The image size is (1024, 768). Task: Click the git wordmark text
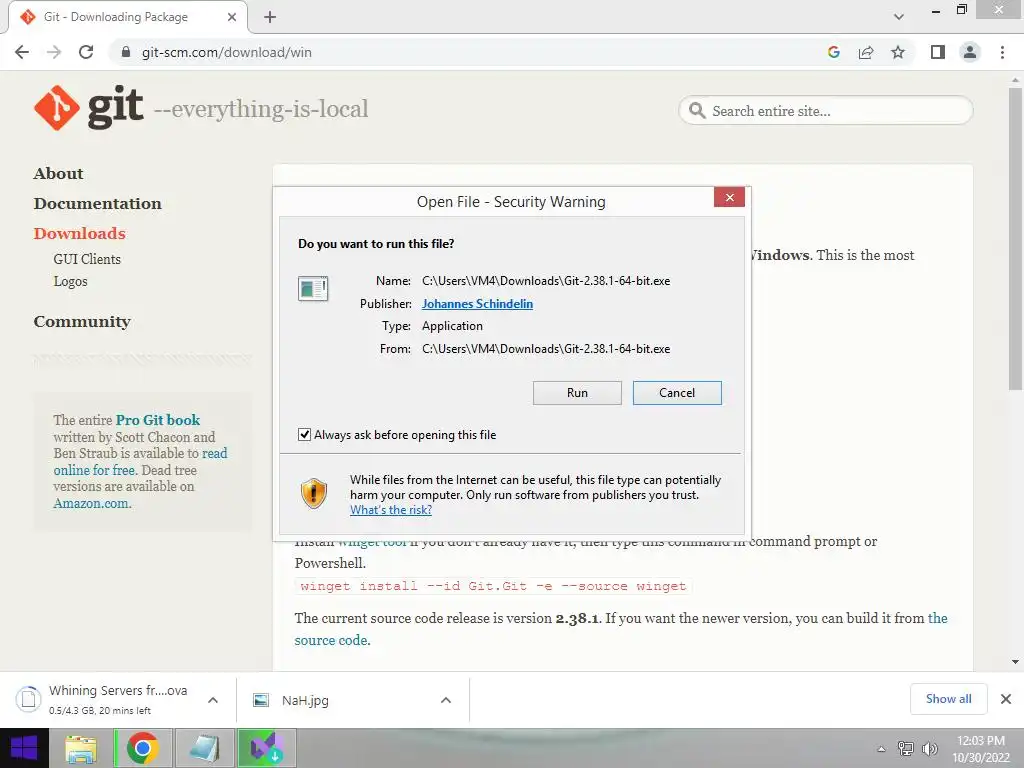(116, 106)
